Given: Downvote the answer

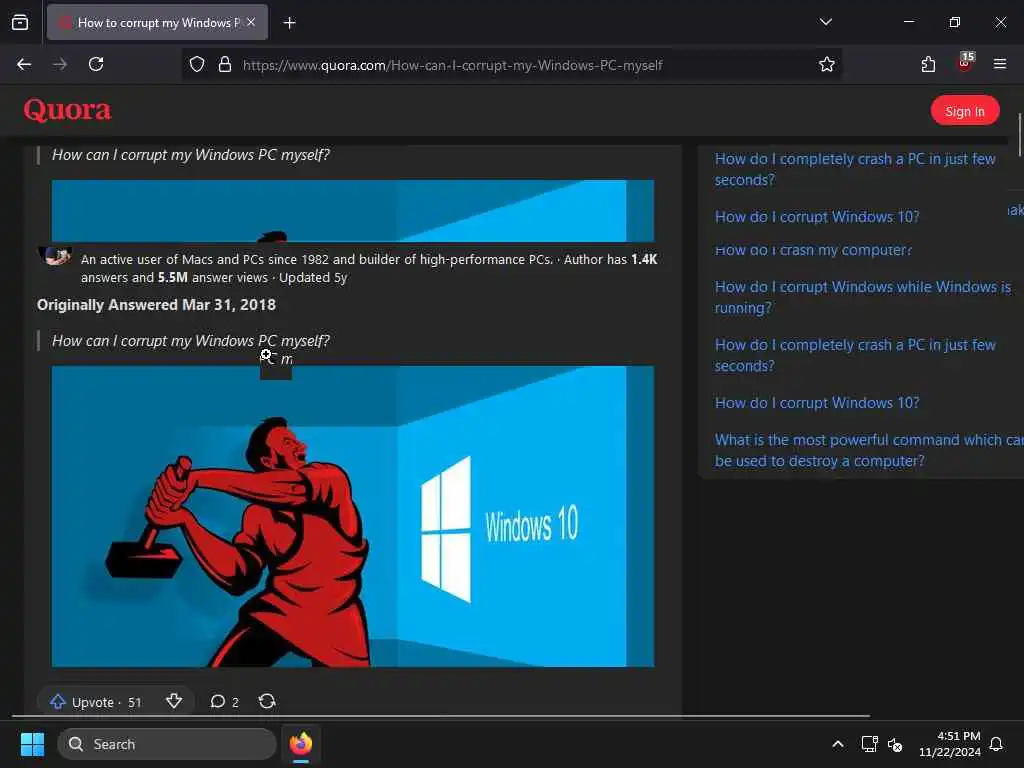Looking at the screenshot, I should point(174,701).
